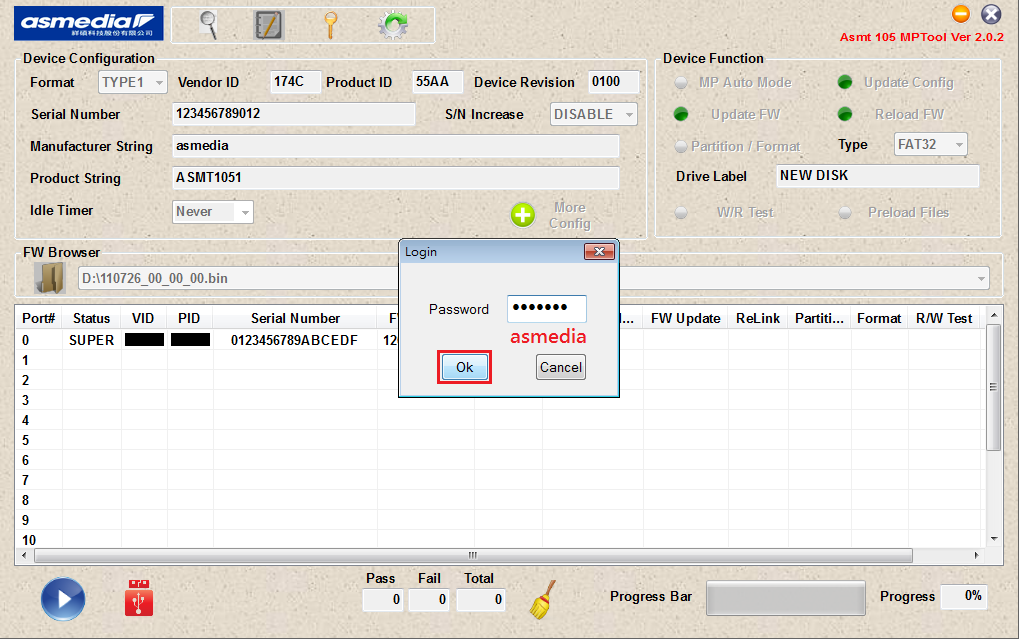
Task: Click the green plus More Config icon
Action: coord(522,215)
